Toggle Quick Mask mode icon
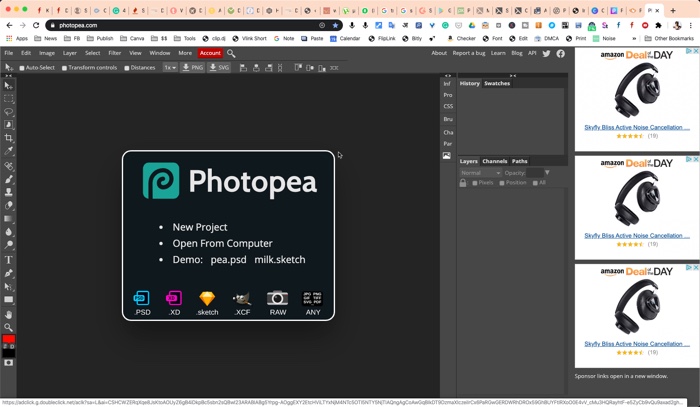700x407 pixels. 8,363
